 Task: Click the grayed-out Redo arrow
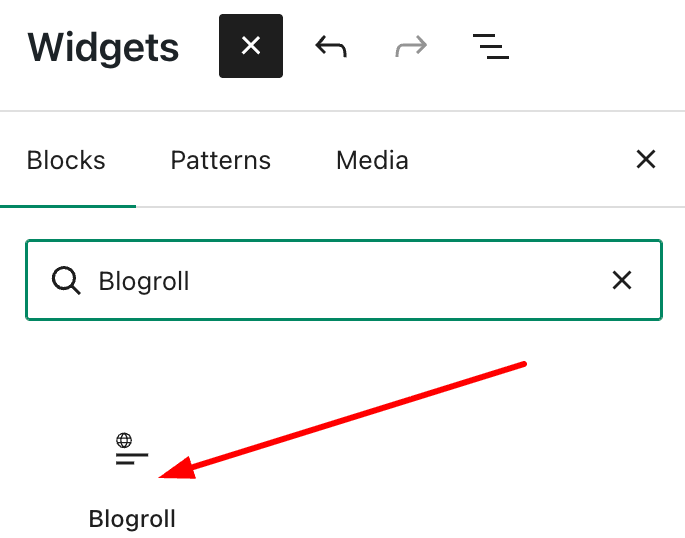click(410, 46)
